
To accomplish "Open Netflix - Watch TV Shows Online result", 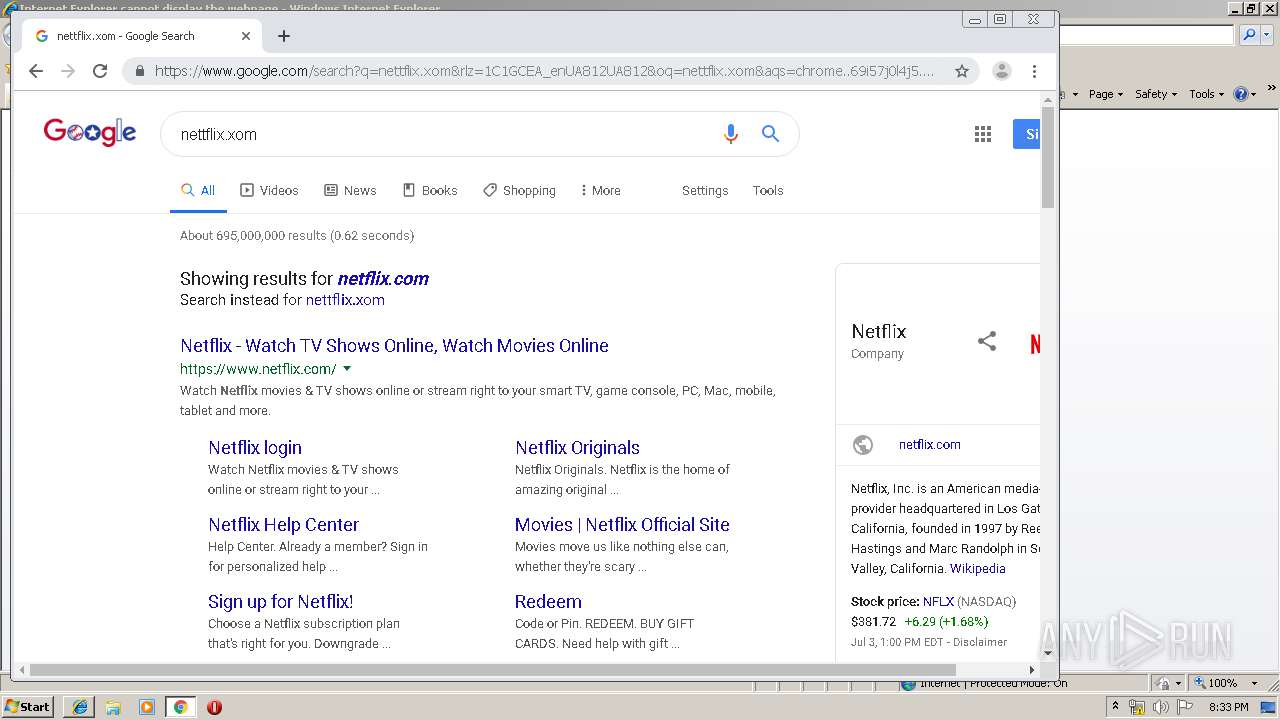I will click(x=394, y=345).
